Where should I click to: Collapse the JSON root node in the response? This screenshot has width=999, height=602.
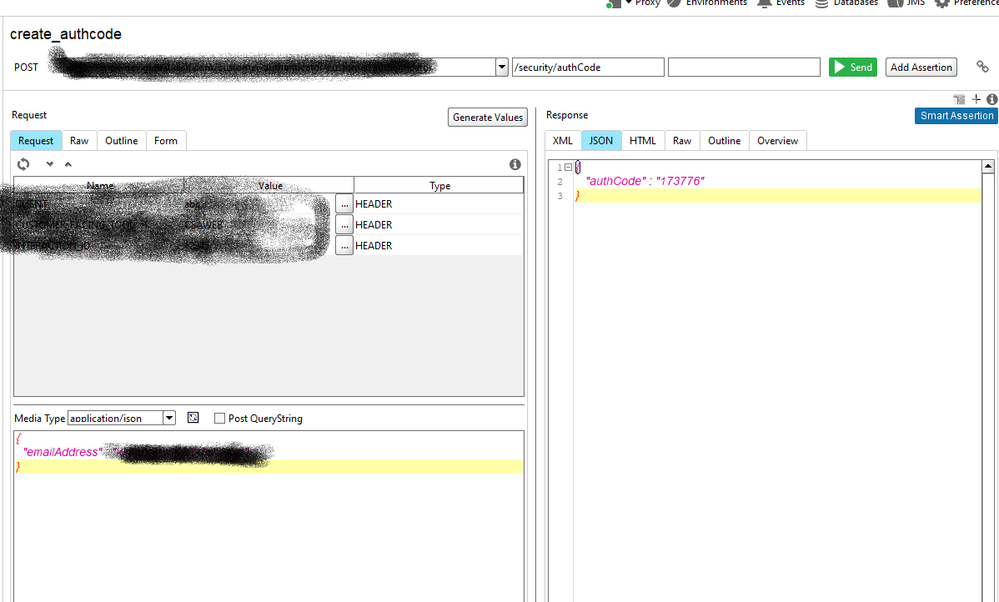[x=568, y=167]
